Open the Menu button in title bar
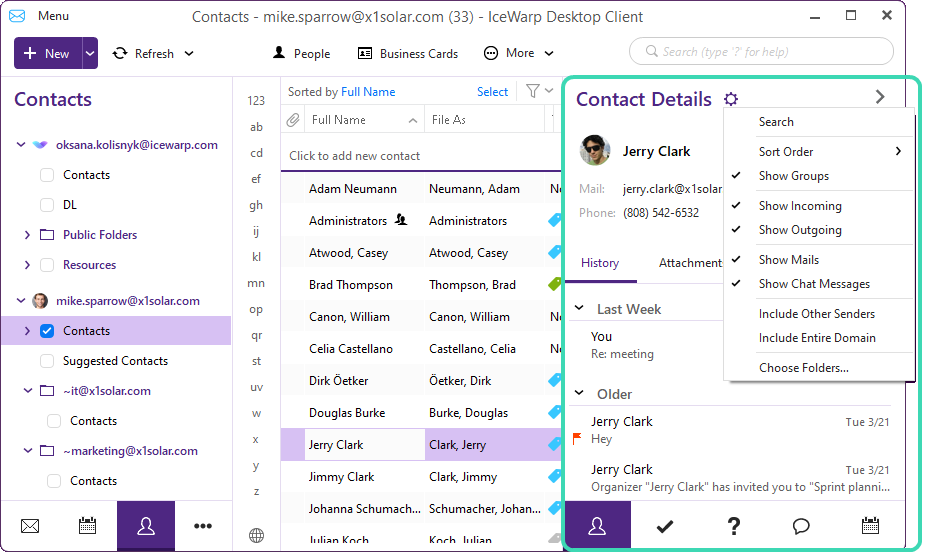Viewport: 930px width, 552px height. coord(53,16)
